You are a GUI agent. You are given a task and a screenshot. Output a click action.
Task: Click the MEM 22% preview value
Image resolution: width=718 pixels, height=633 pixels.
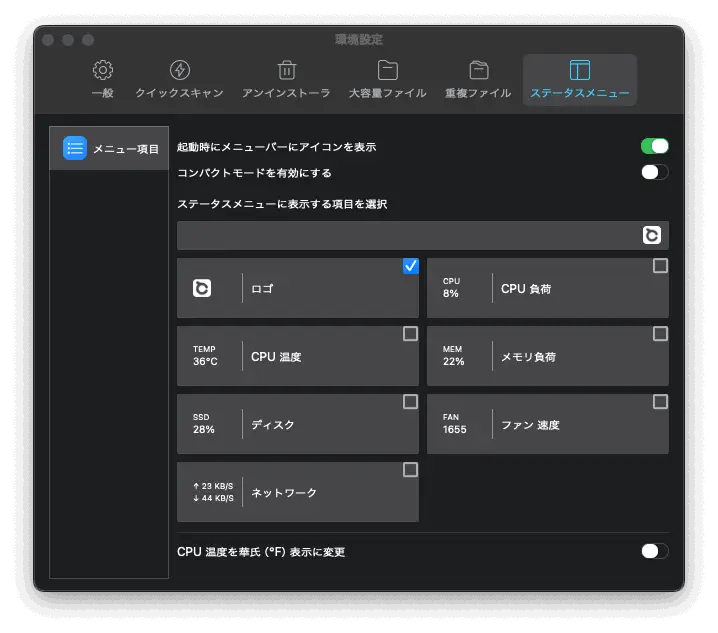point(453,356)
